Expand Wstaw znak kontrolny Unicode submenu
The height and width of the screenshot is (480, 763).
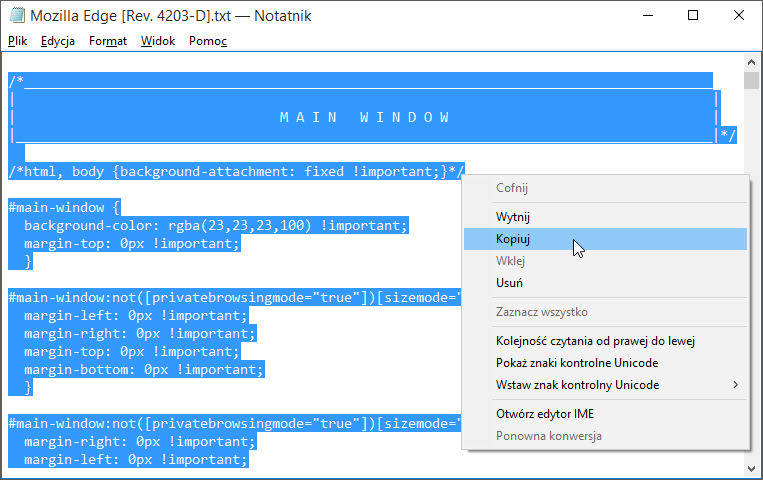click(x=605, y=385)
